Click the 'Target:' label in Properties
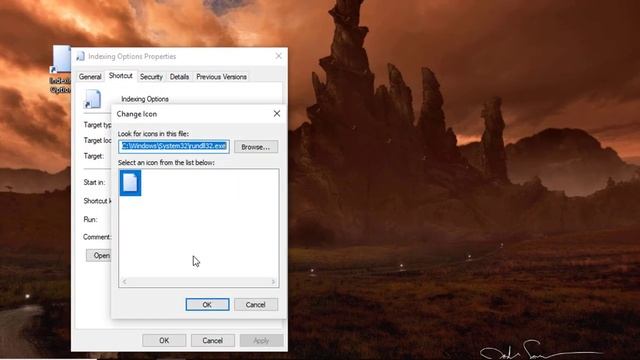Image resolution: width=640 pixels, height=360 pixels. pos(94,156)
